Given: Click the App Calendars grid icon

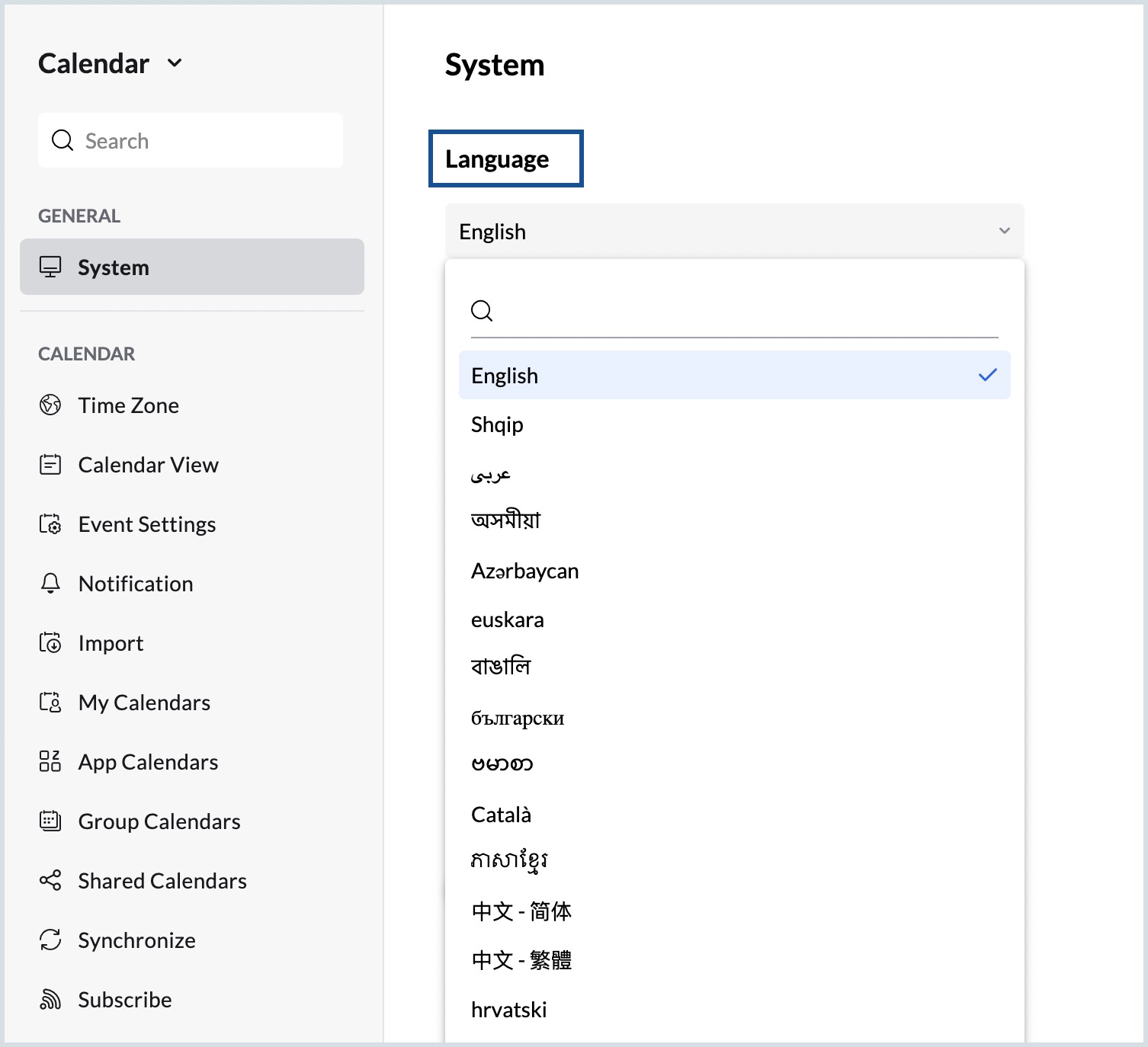Looking at the screenshot, I should (x=50, y=761).
